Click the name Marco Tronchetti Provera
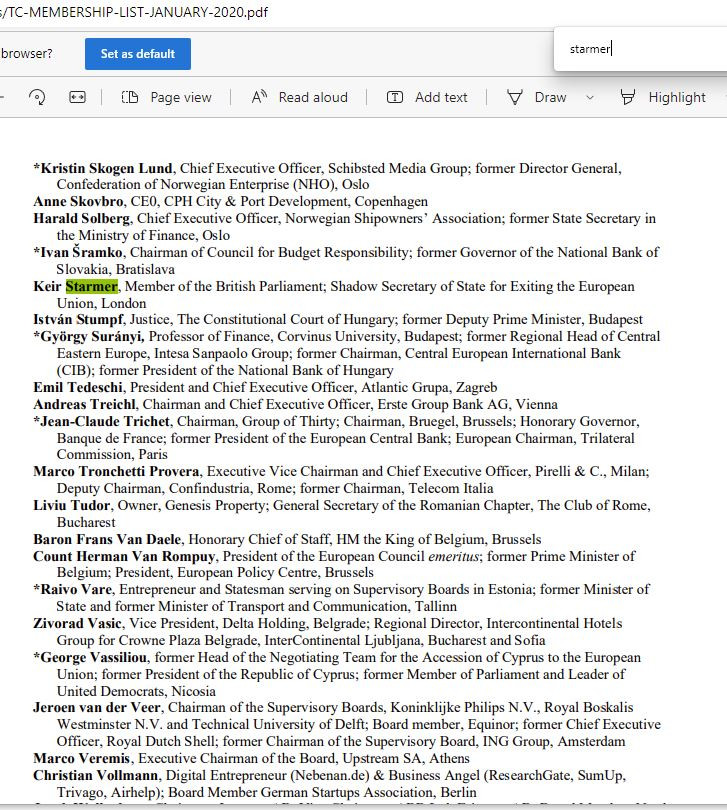727x810 pixels. click(117, 471)
